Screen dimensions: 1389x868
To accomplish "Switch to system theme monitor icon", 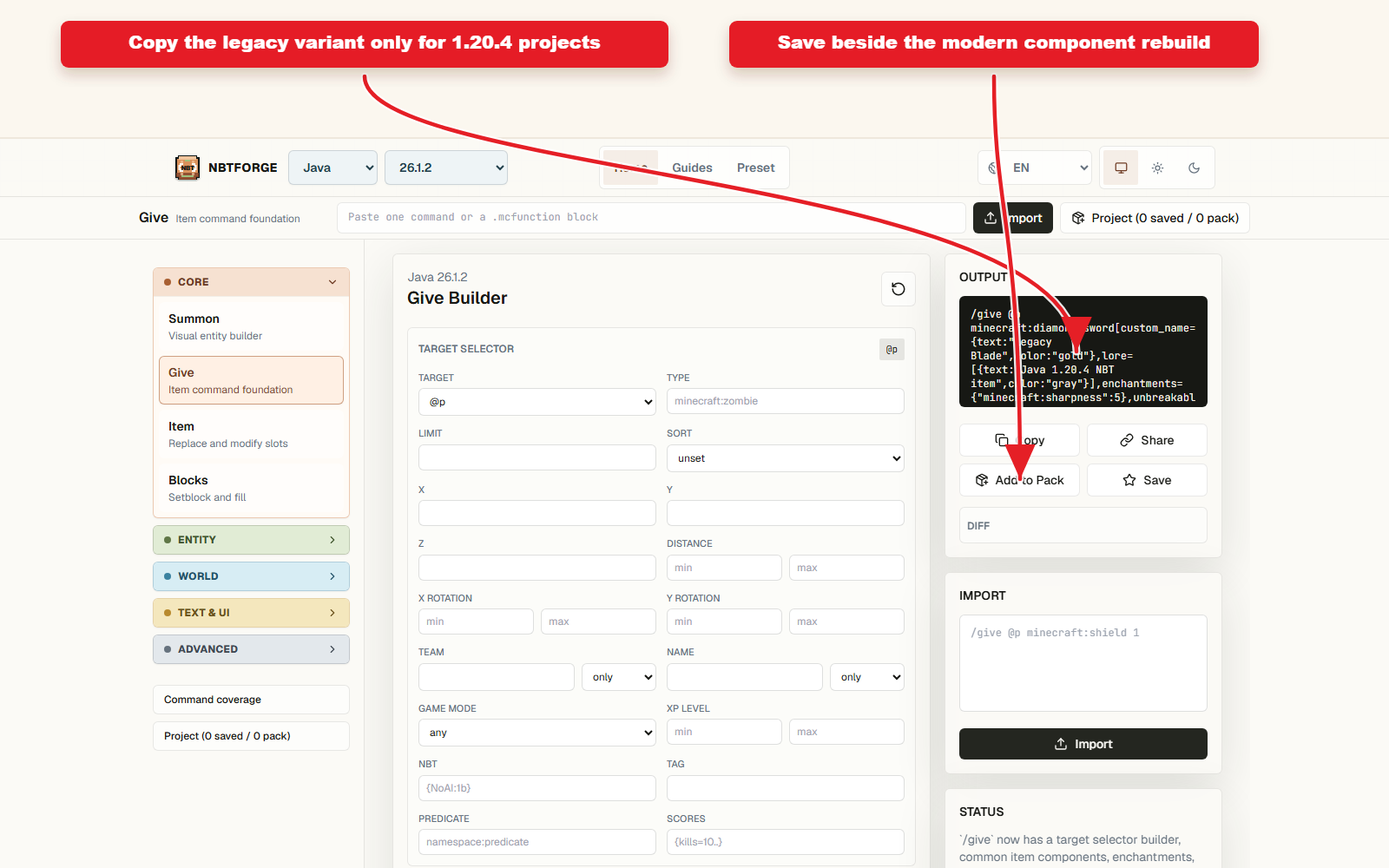I will click(x=1121, y=168).
